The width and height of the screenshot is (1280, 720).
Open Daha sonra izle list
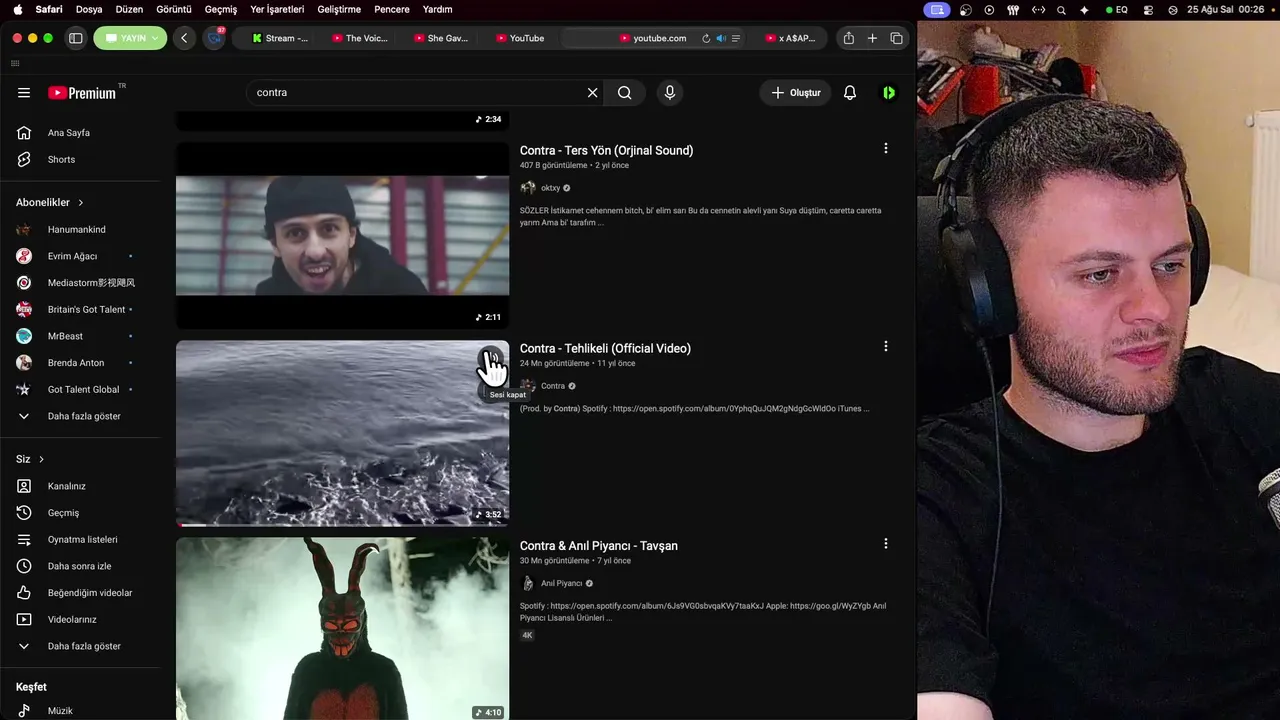pyautogui.click(x=80, y=566)
